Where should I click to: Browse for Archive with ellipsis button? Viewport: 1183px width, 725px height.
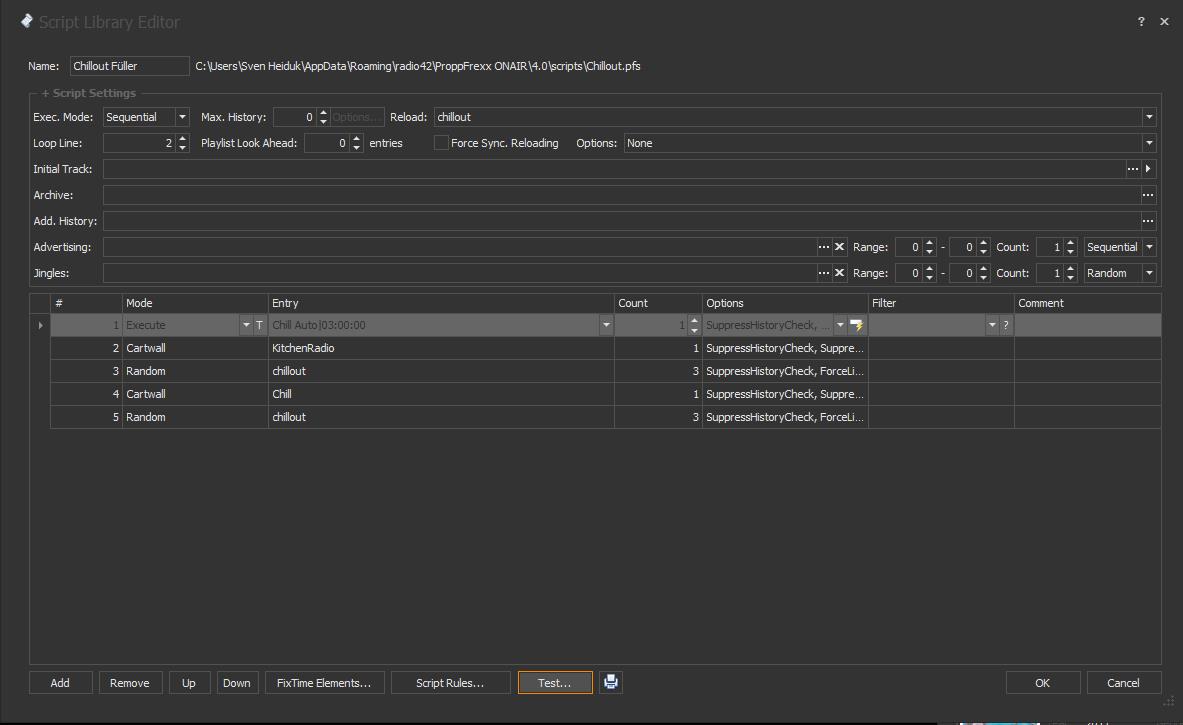tap(1148, 195)
